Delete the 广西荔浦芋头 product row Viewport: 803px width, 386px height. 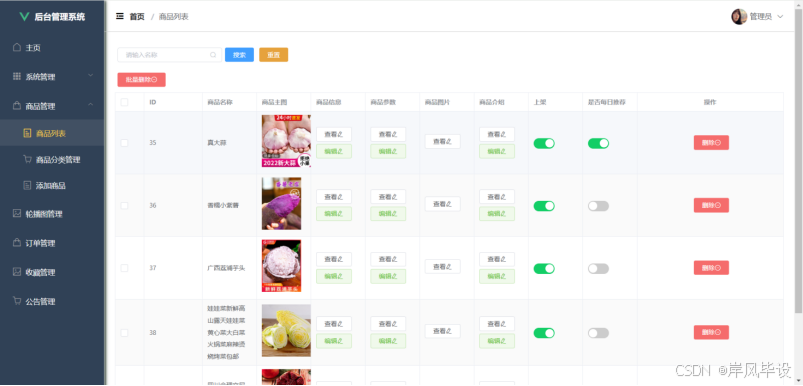pos(711,268)
